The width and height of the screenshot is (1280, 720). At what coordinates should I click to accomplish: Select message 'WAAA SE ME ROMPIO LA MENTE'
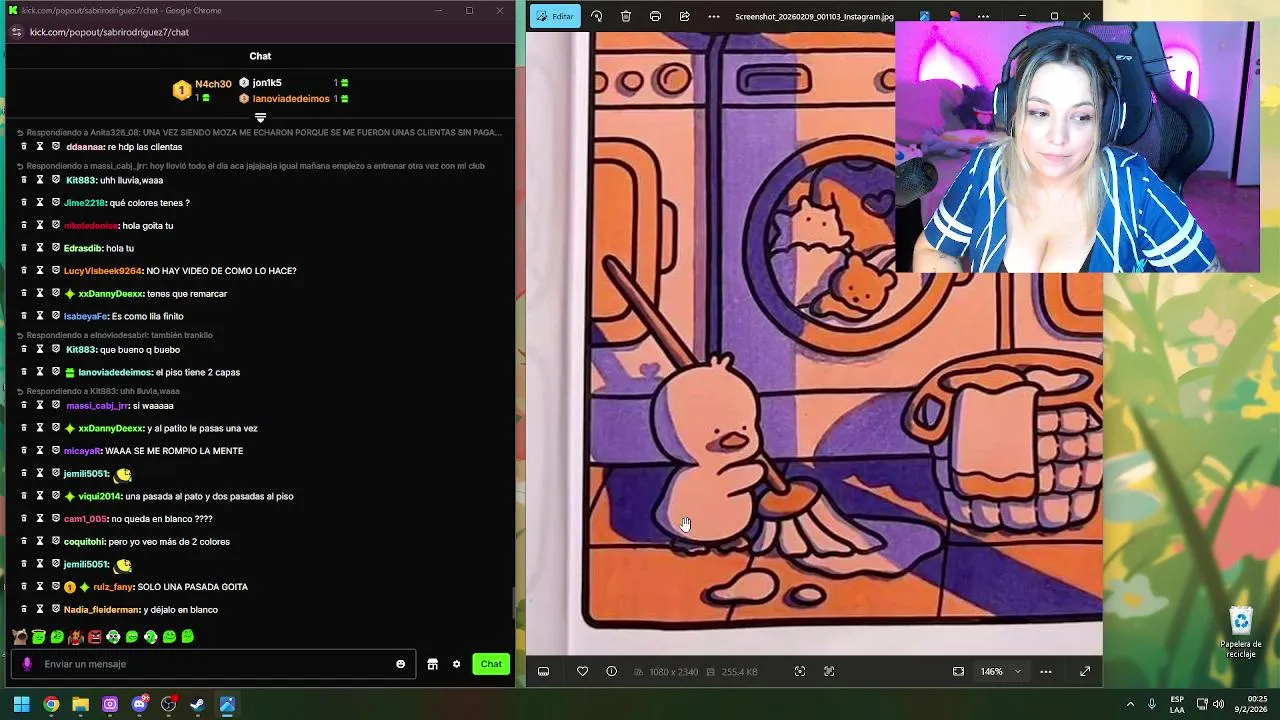pyautogui.click(x=174, y=451)
